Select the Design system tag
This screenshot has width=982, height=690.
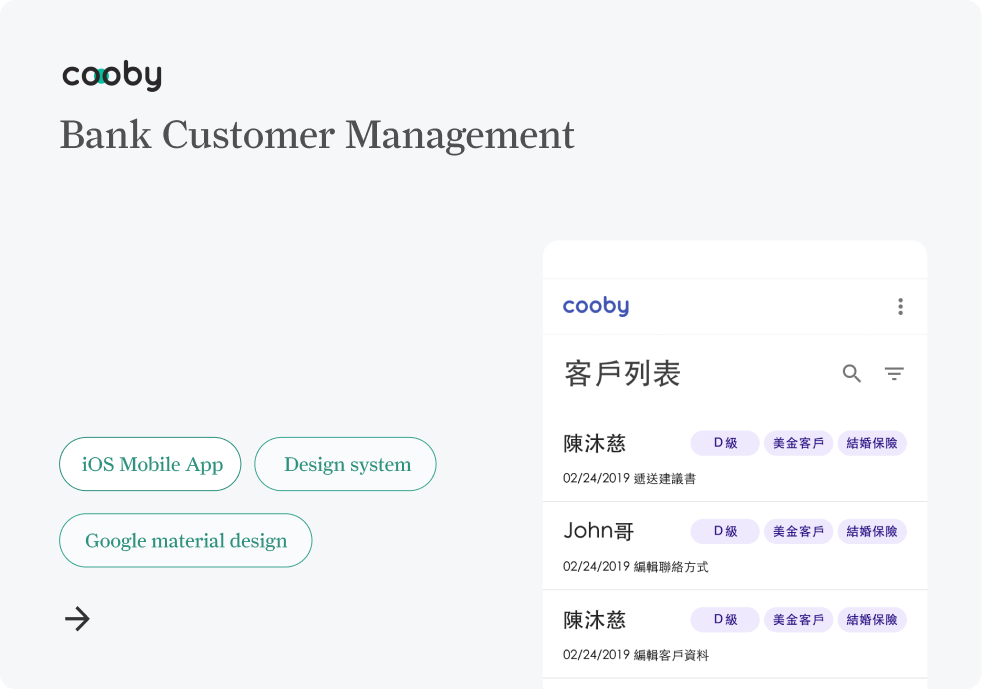[x=346, y=464]
